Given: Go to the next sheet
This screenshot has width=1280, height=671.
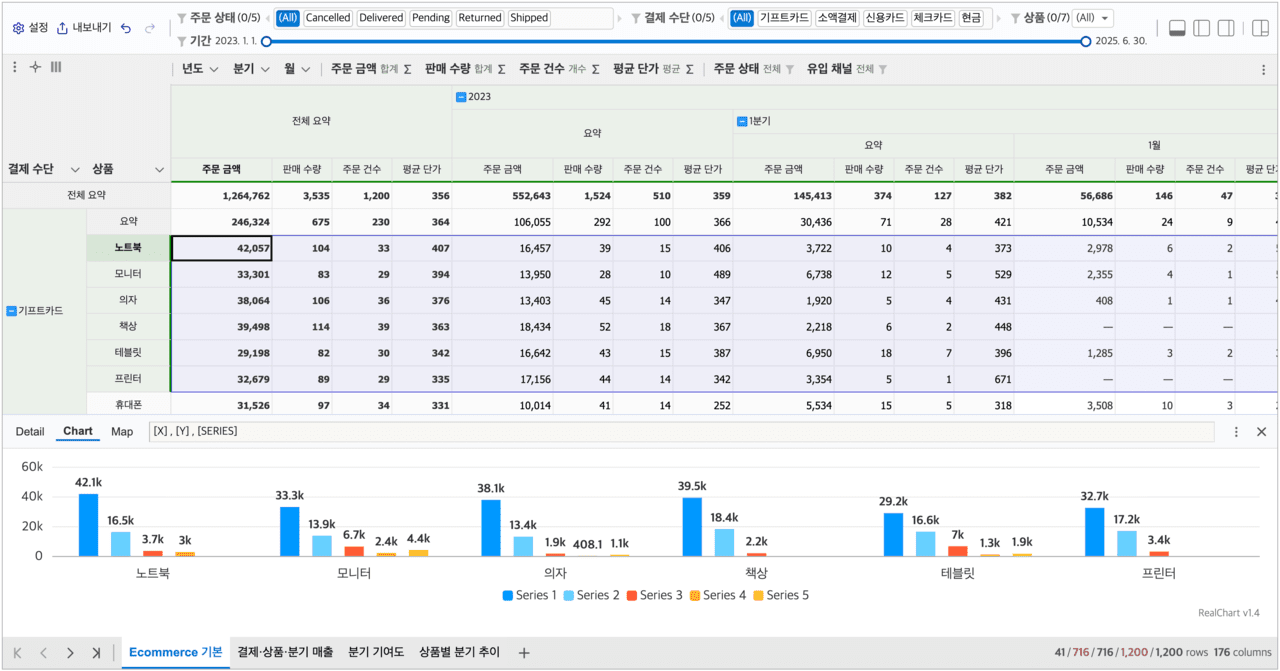Looking at the screenshot, I should 70,653.
